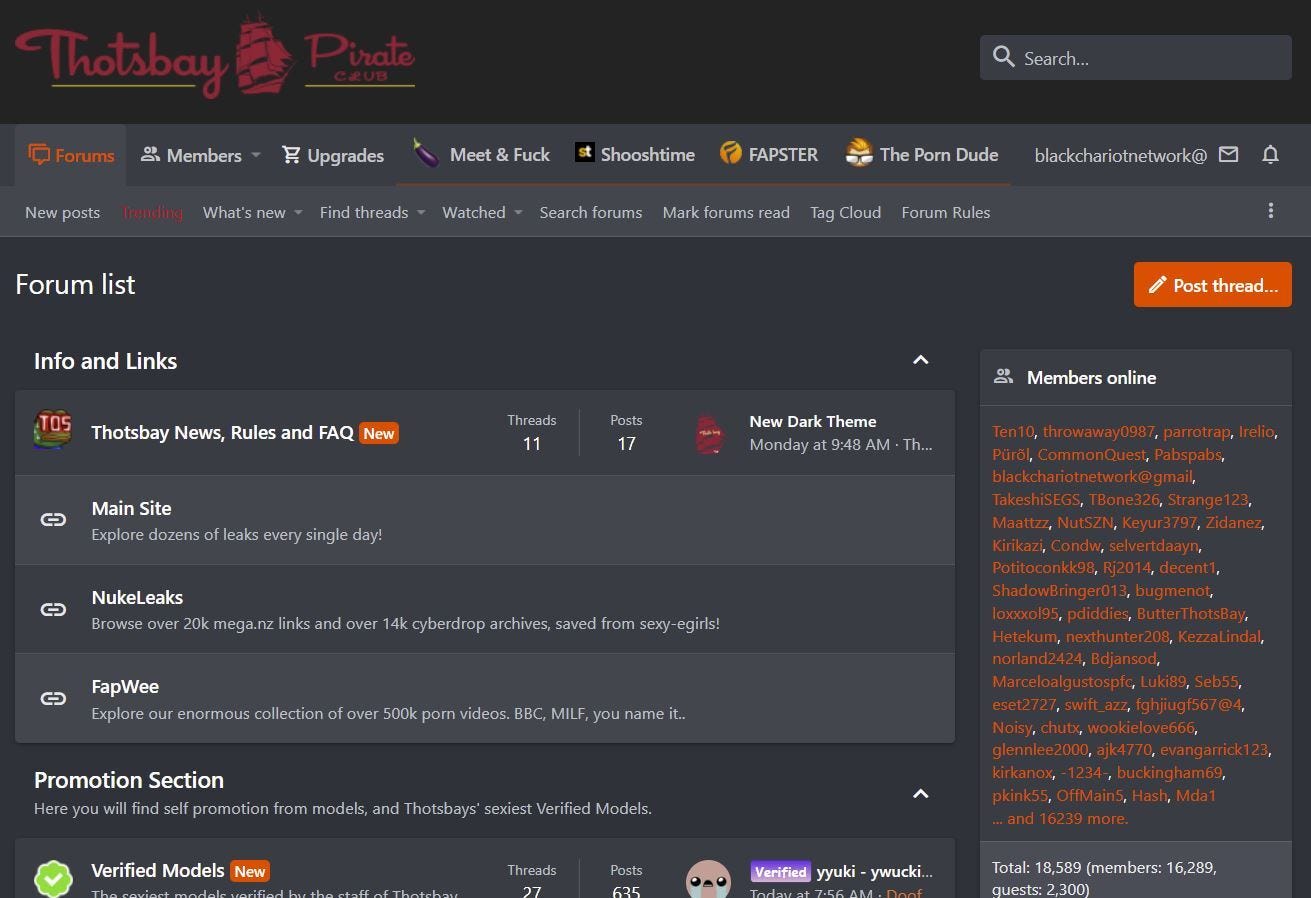
Task: Click the FapWee link icon
Action: [x=53, y=698]
